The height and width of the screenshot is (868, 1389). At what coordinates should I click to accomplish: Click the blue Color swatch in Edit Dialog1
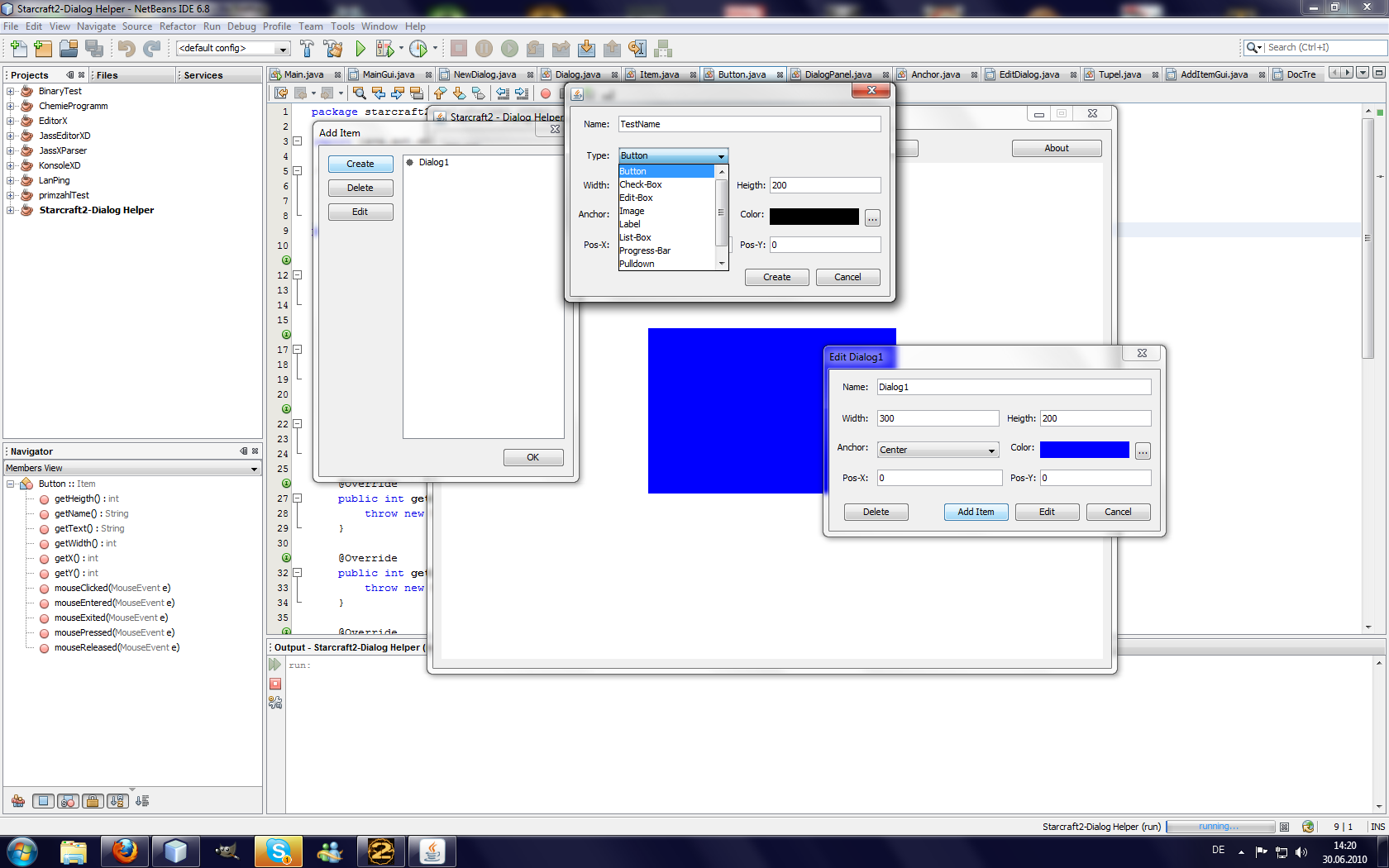pos(1084,449)
